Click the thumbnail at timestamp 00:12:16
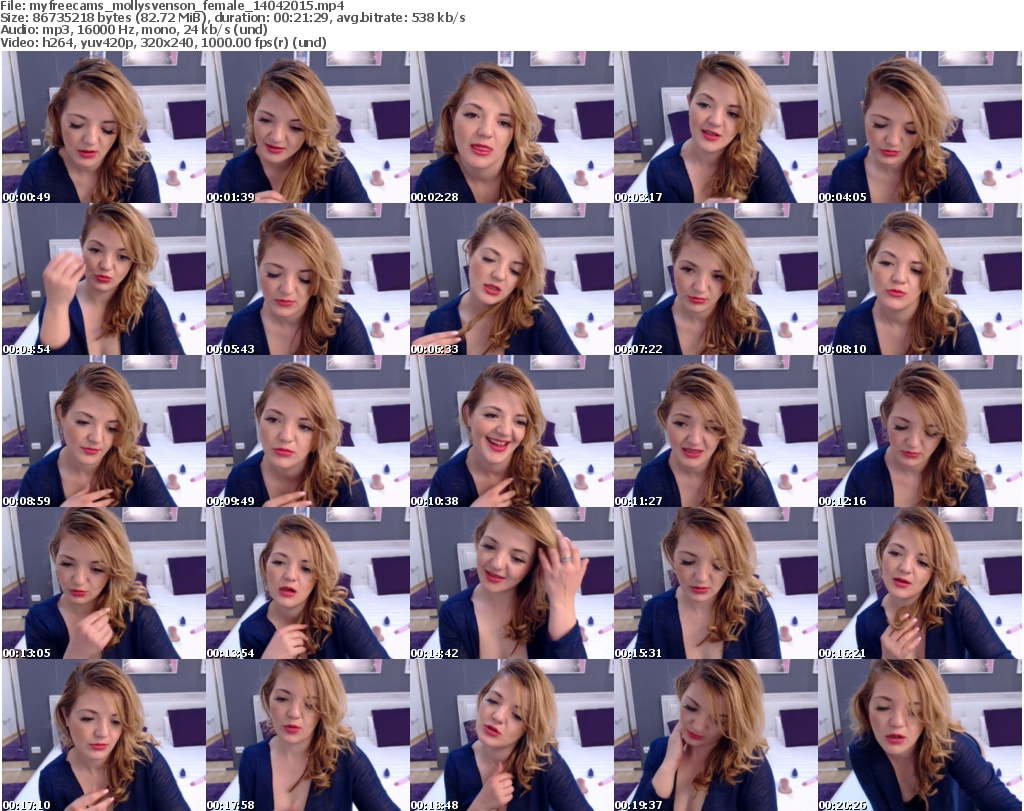The image size is (1024, 811). [x=920, y=432]
